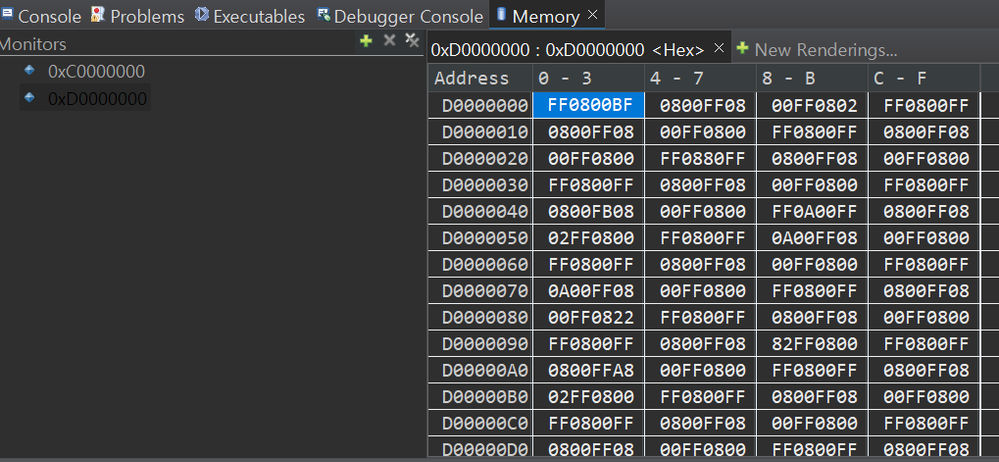Click the Monitors panel title

click(32, 44)
